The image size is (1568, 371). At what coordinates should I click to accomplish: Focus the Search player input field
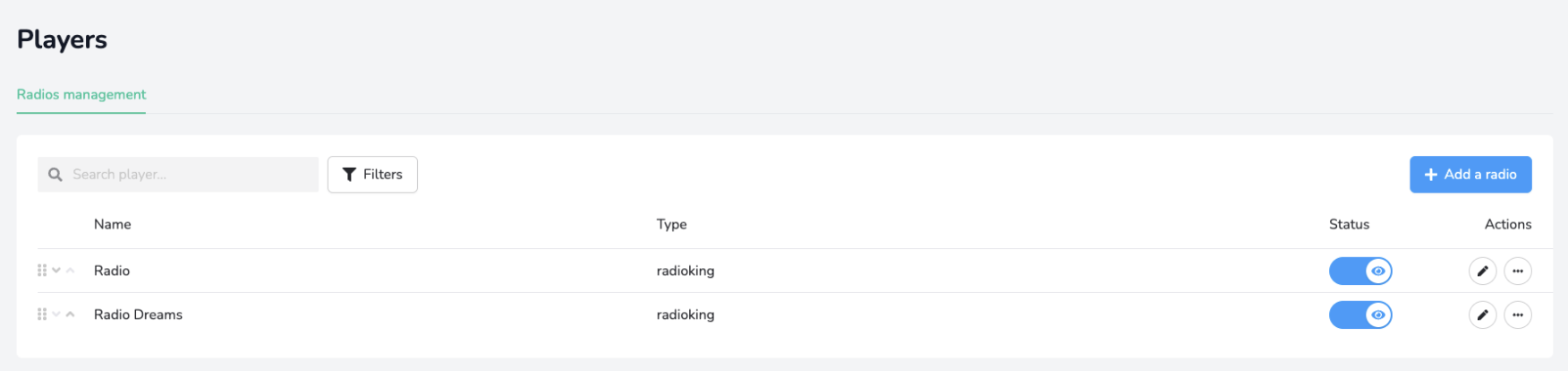tap(178, 175)
